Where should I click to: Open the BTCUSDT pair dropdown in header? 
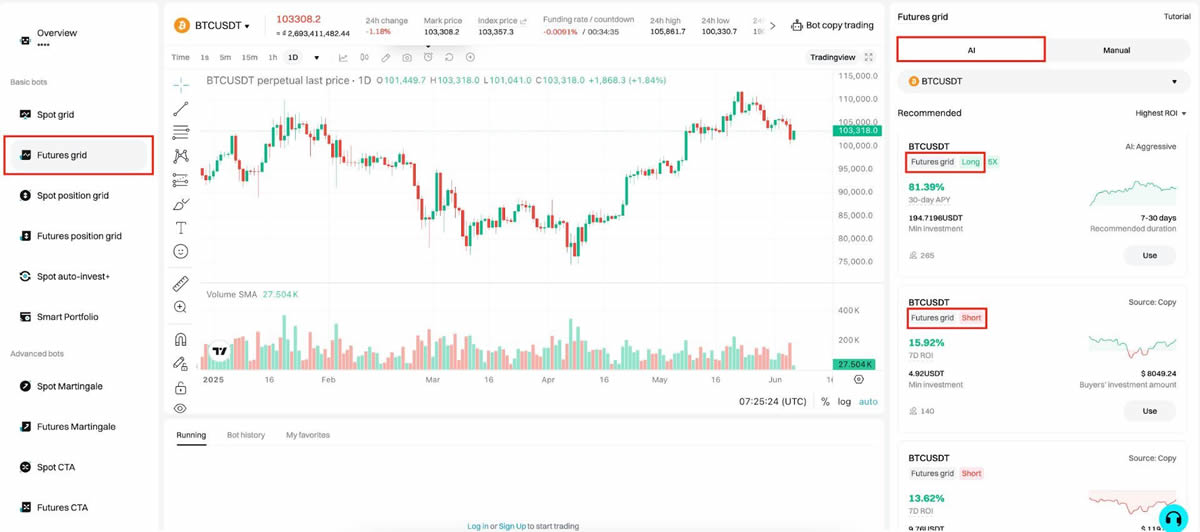[x=222, y=26]
